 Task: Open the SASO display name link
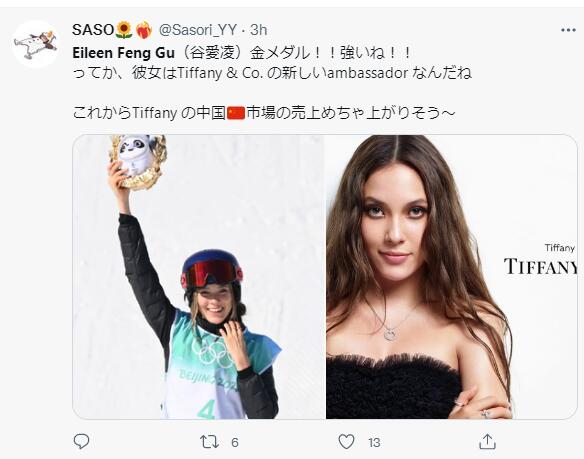click(x=93, y=30)
